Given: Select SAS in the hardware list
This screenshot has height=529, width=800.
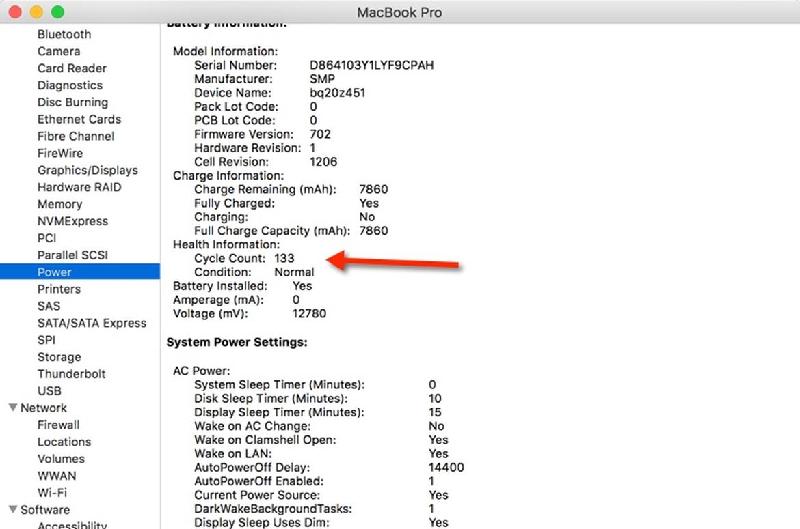Looking at the screenshot, I should pyautogui.click(x=48, y=306).
